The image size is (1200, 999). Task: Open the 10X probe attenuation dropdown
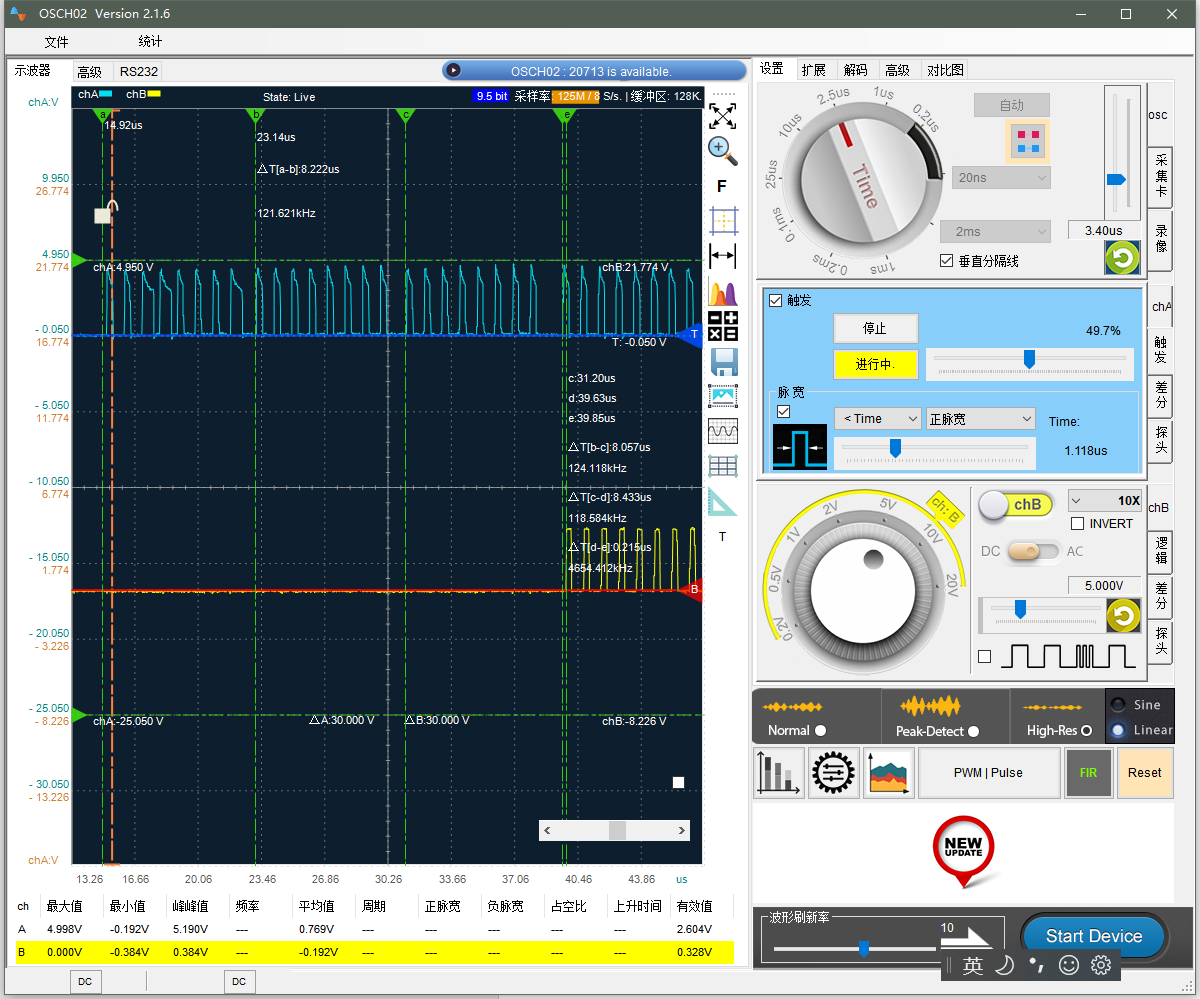[x=1105, y=500]
